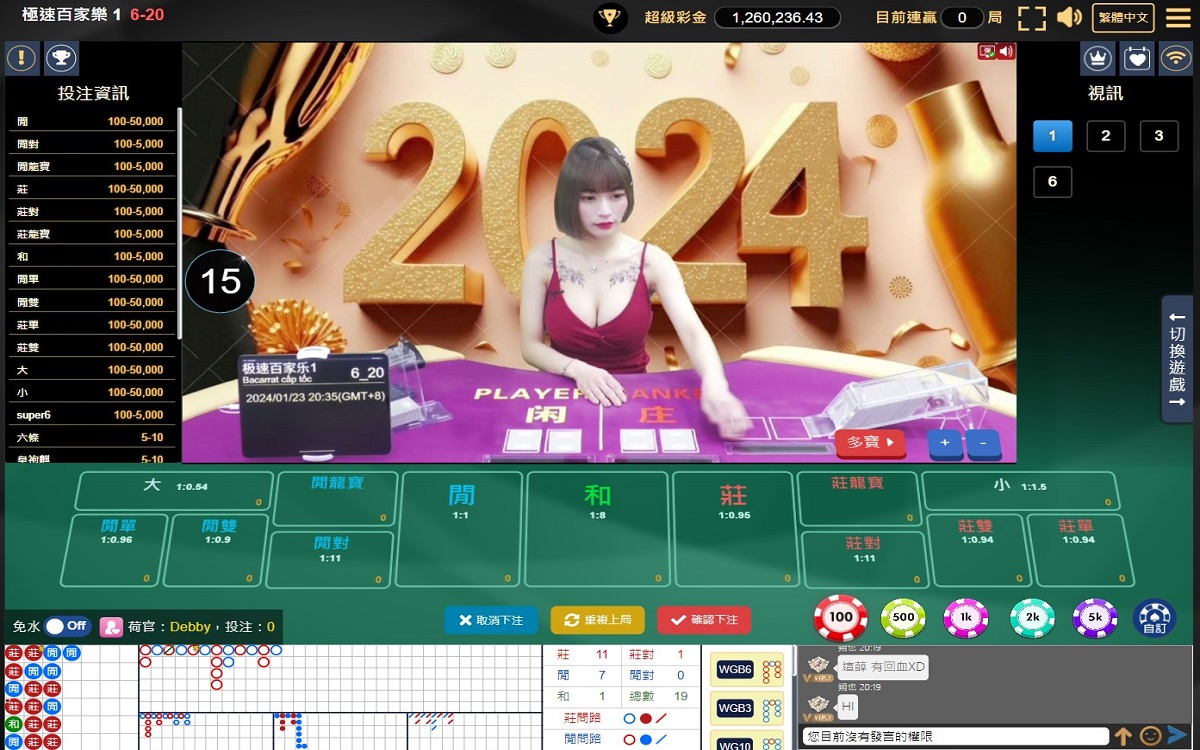Open the hamburger main menu

point(1178,17)
